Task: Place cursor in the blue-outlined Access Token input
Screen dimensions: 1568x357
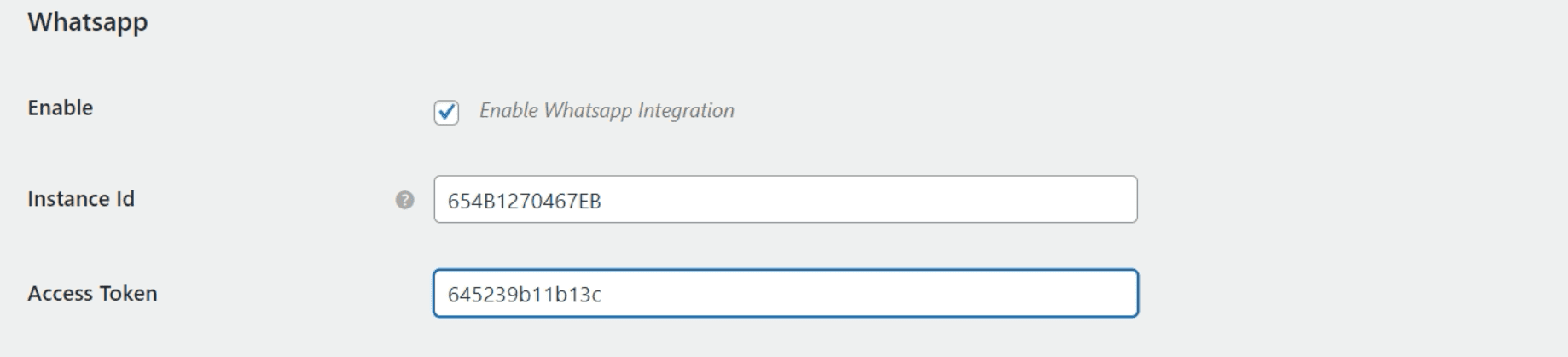Action: pos(785,294)
